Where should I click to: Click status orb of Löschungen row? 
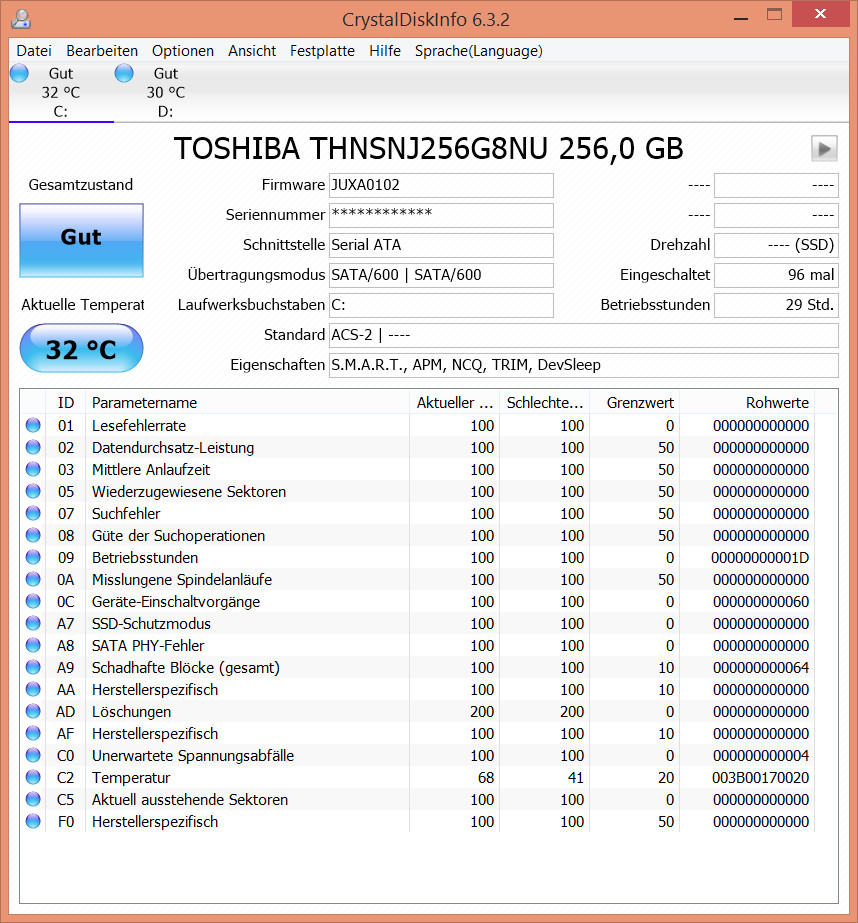(33, 711)
